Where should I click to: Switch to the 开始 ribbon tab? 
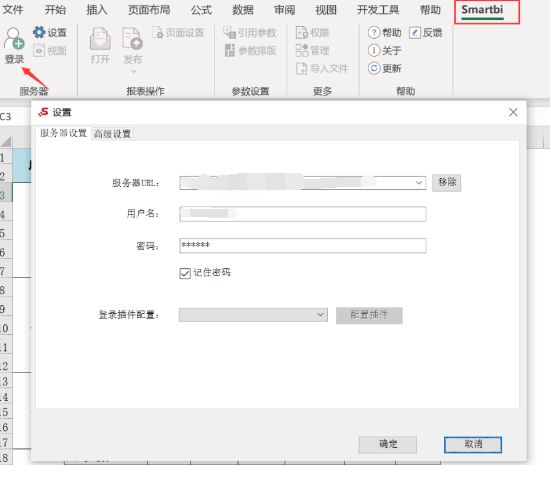(x=55, y=10)
